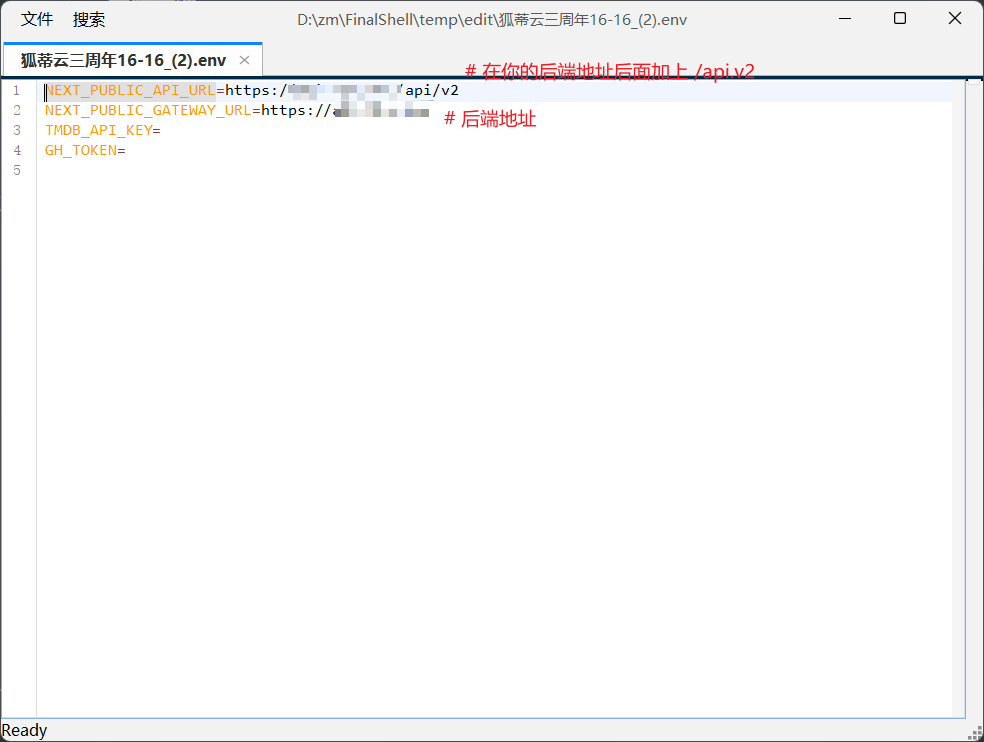Select line number 3 in the gutter

point(16,131)
